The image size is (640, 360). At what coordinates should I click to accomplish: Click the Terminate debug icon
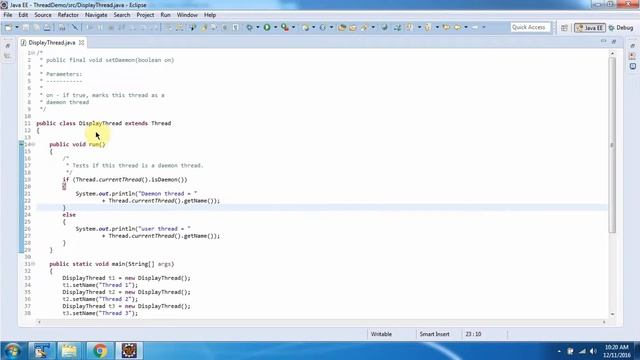(111, 27)
